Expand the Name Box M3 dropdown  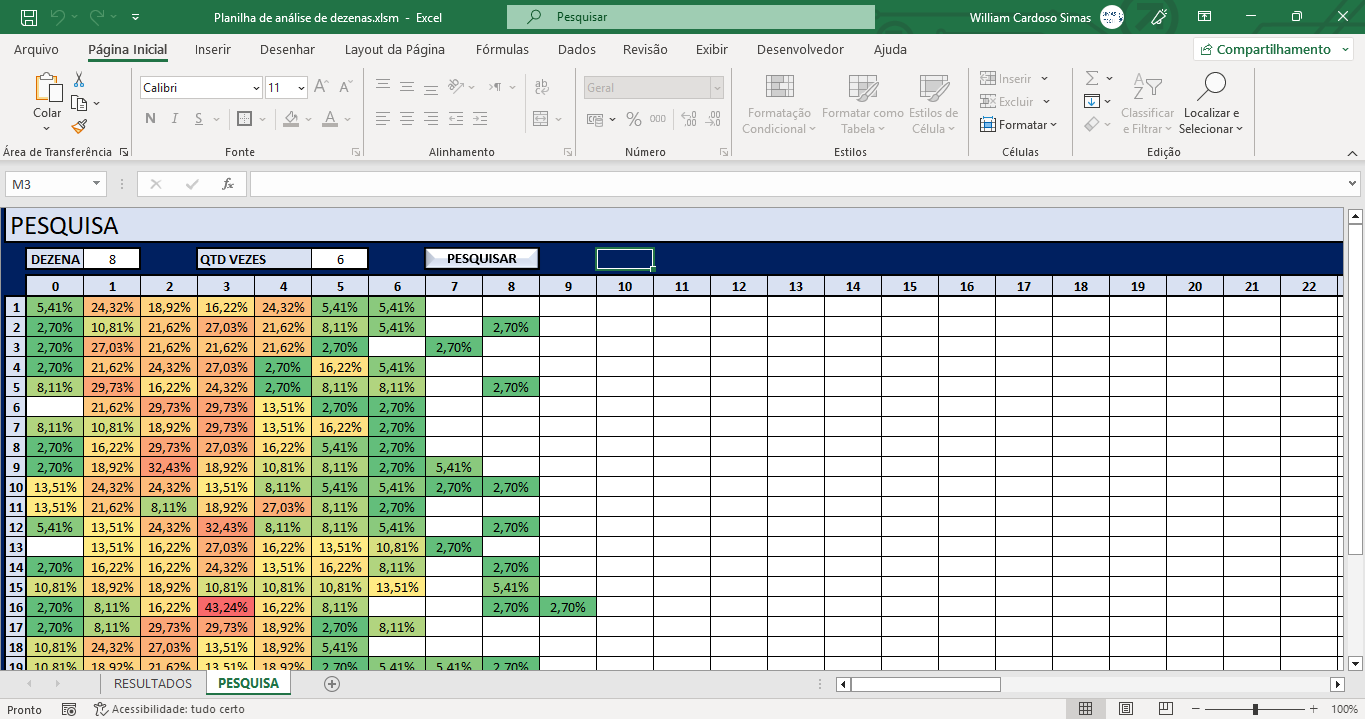96,184
